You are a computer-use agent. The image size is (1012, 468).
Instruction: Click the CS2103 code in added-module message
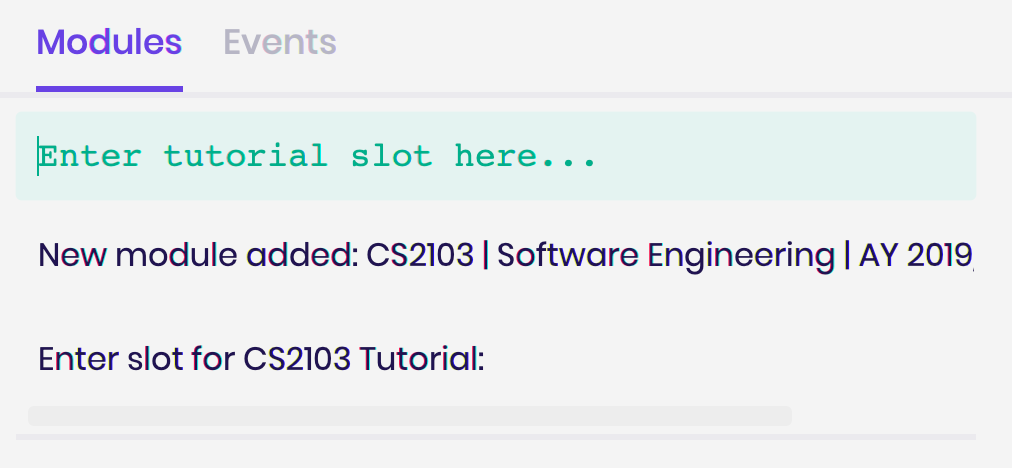(x=420, y=256)
